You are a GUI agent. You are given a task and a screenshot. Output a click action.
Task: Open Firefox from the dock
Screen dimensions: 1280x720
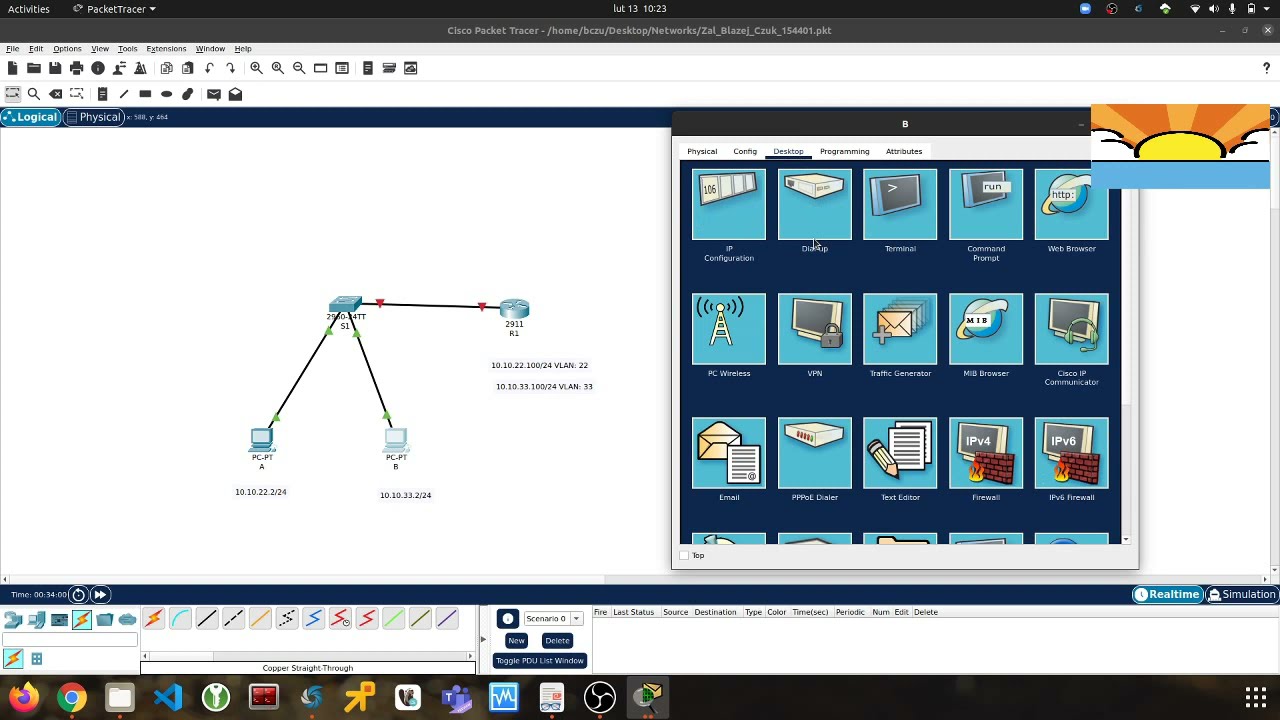[24, 697]
